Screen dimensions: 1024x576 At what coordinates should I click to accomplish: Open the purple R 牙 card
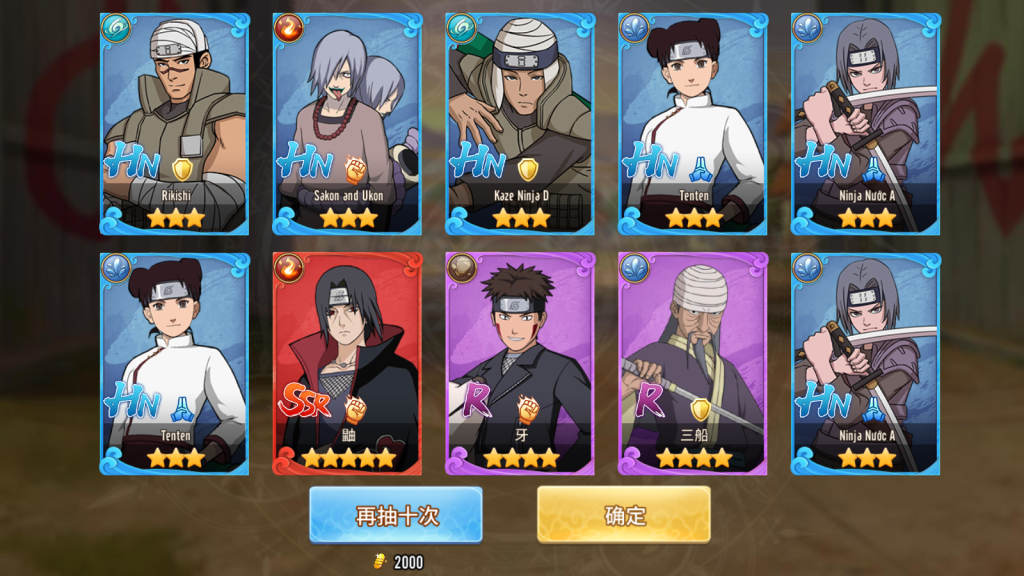[520, 364]
